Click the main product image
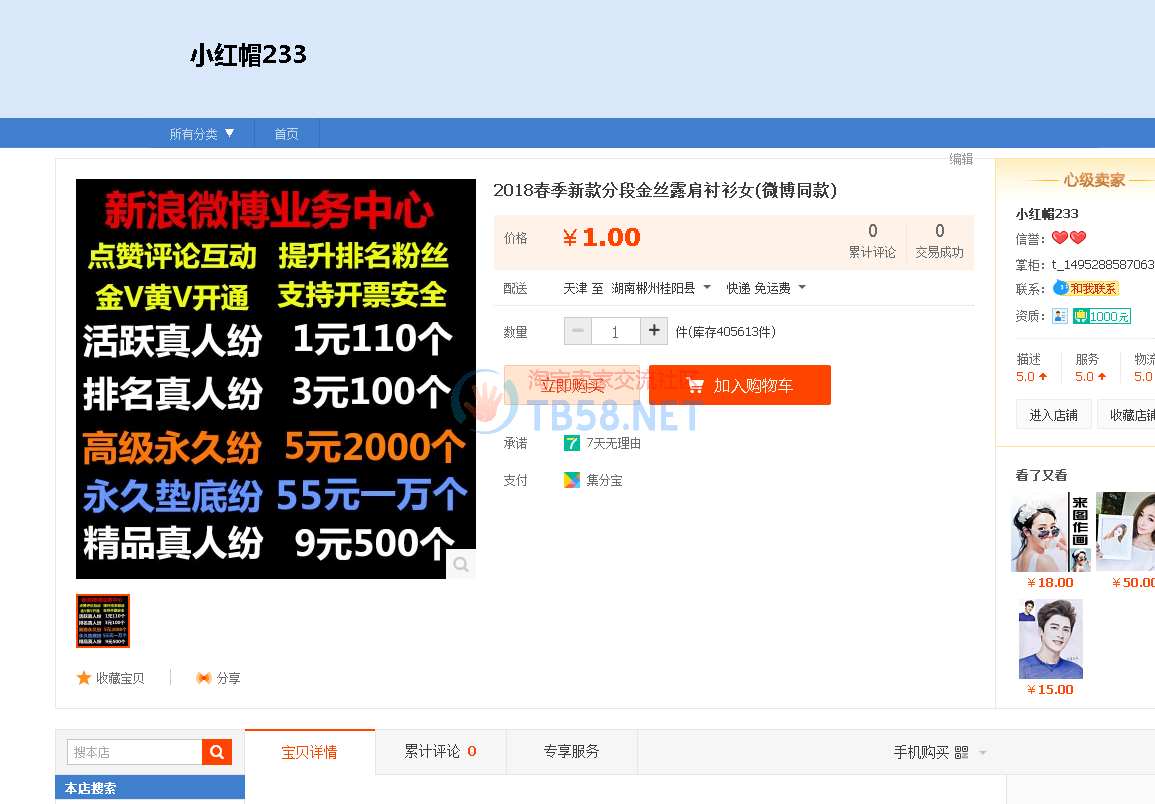This screenshot has width=1155, height=804. click(275, 379)
